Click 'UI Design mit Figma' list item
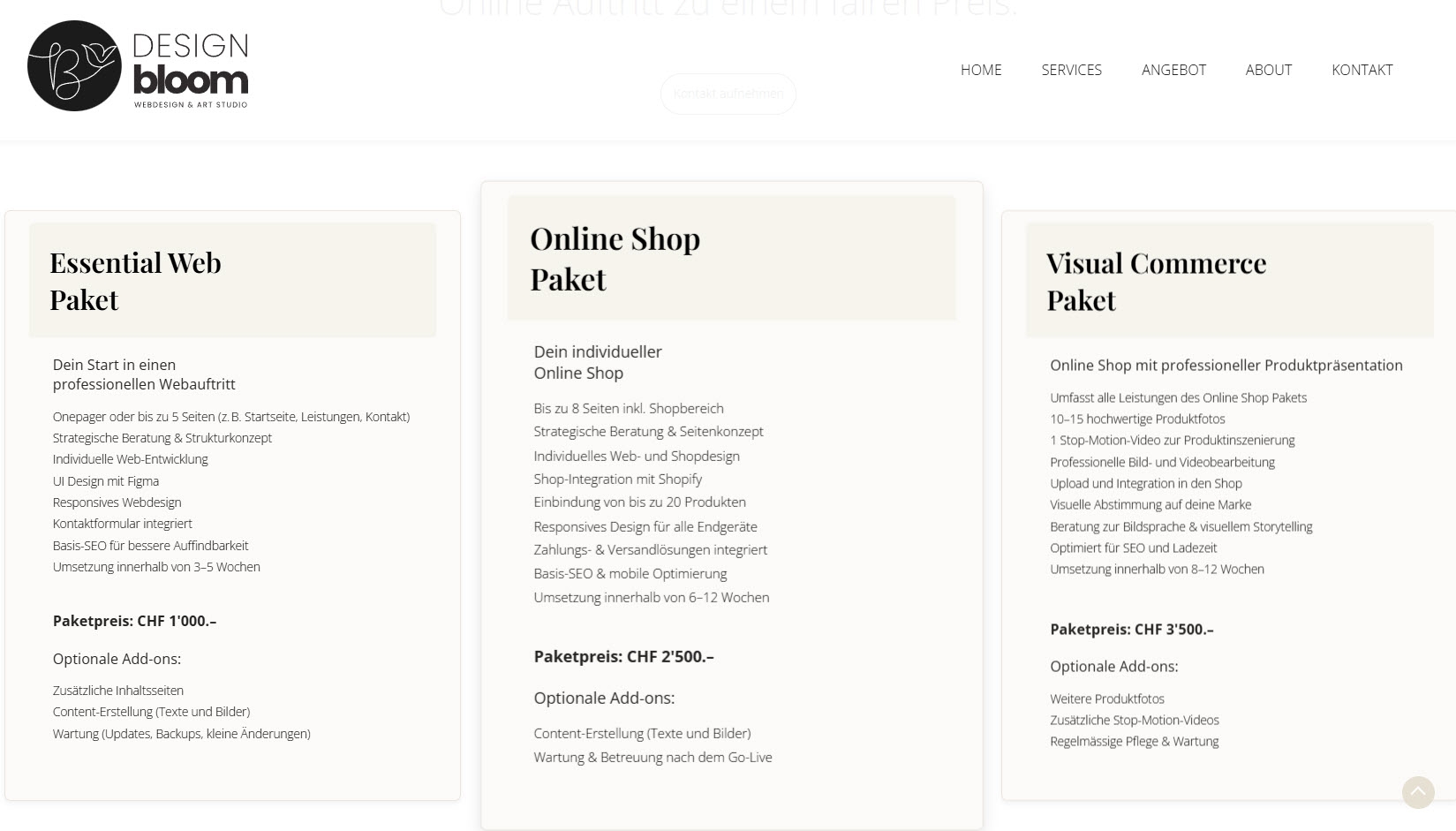Screen dimensions: 1456x831 pos(106,481)
